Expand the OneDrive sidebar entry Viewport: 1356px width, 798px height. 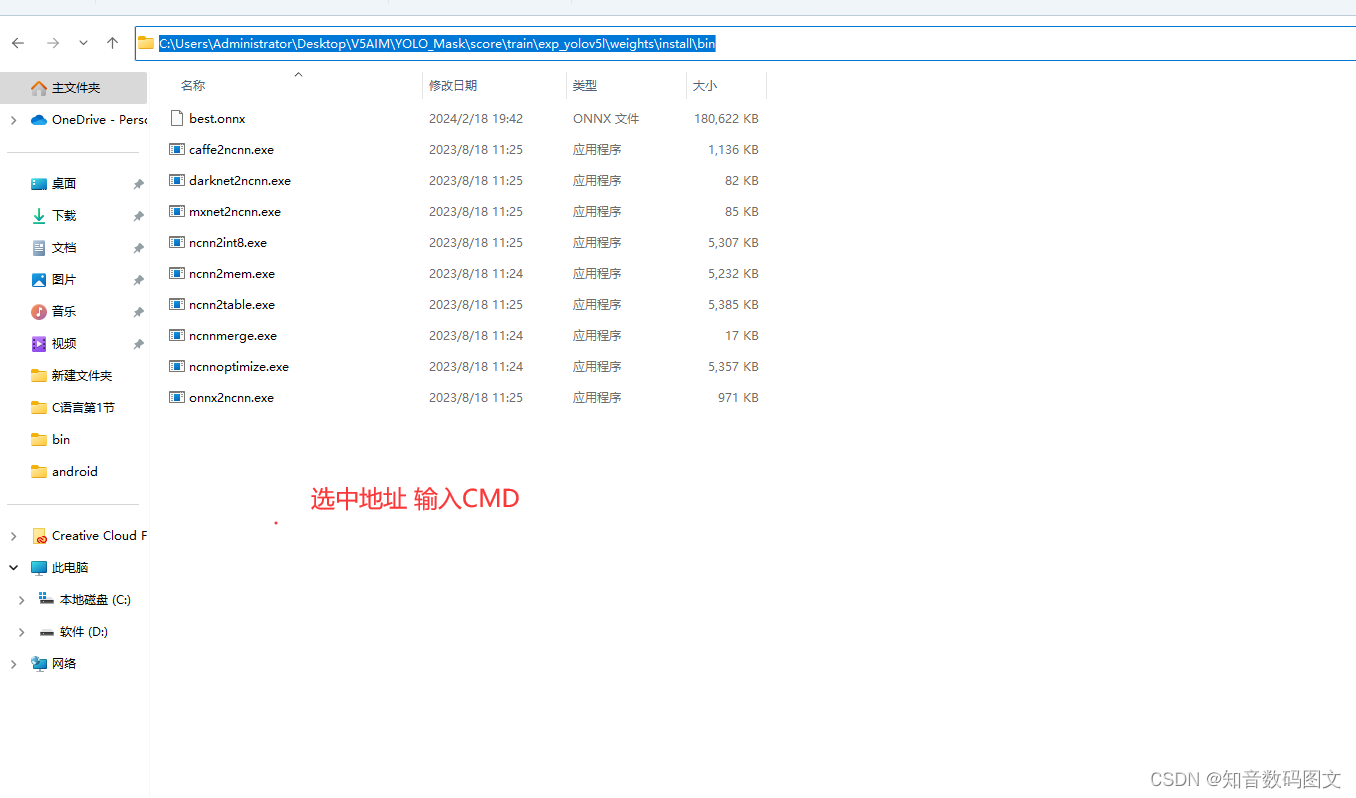(x=13, y=119)
